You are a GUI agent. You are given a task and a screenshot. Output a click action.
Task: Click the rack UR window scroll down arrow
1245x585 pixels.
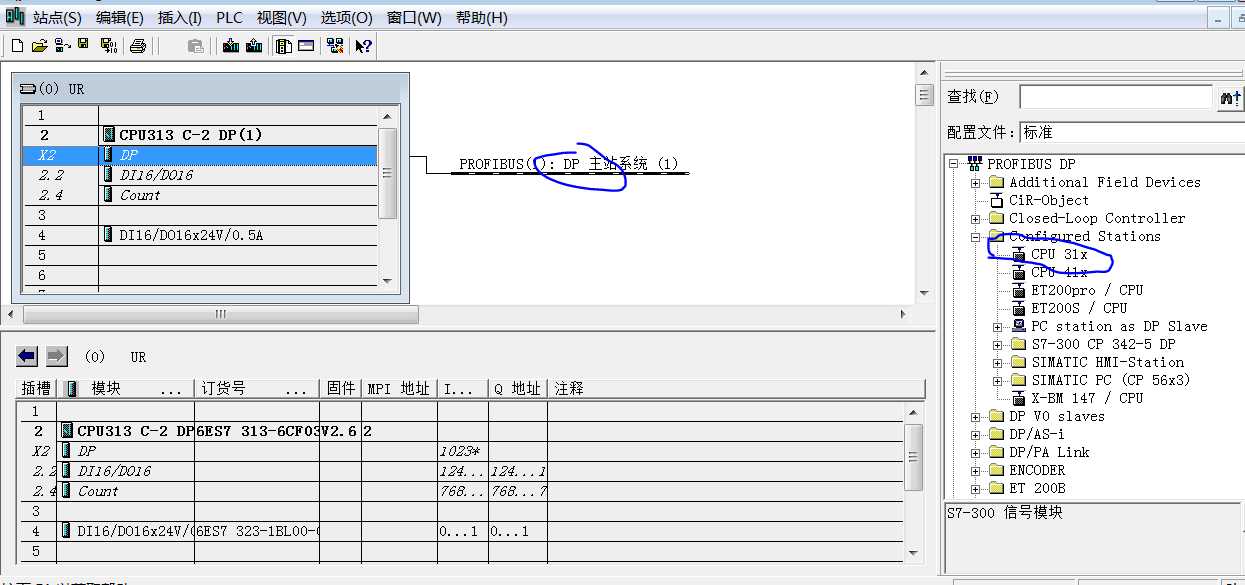(x=388, y=281)
